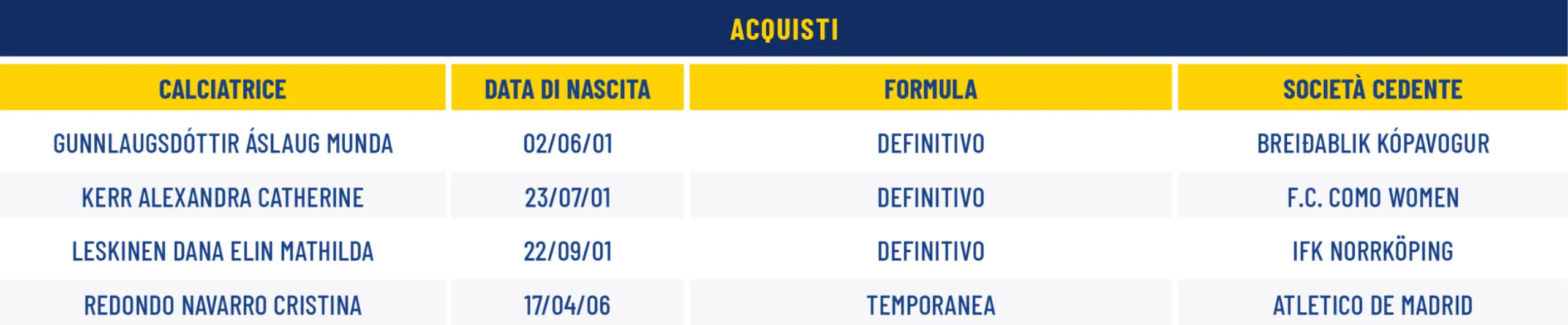Click player Leskinen Dana Elin Mathilda
The height and width of the screenshot is (325, 1568).
click(x=222, y=252)
